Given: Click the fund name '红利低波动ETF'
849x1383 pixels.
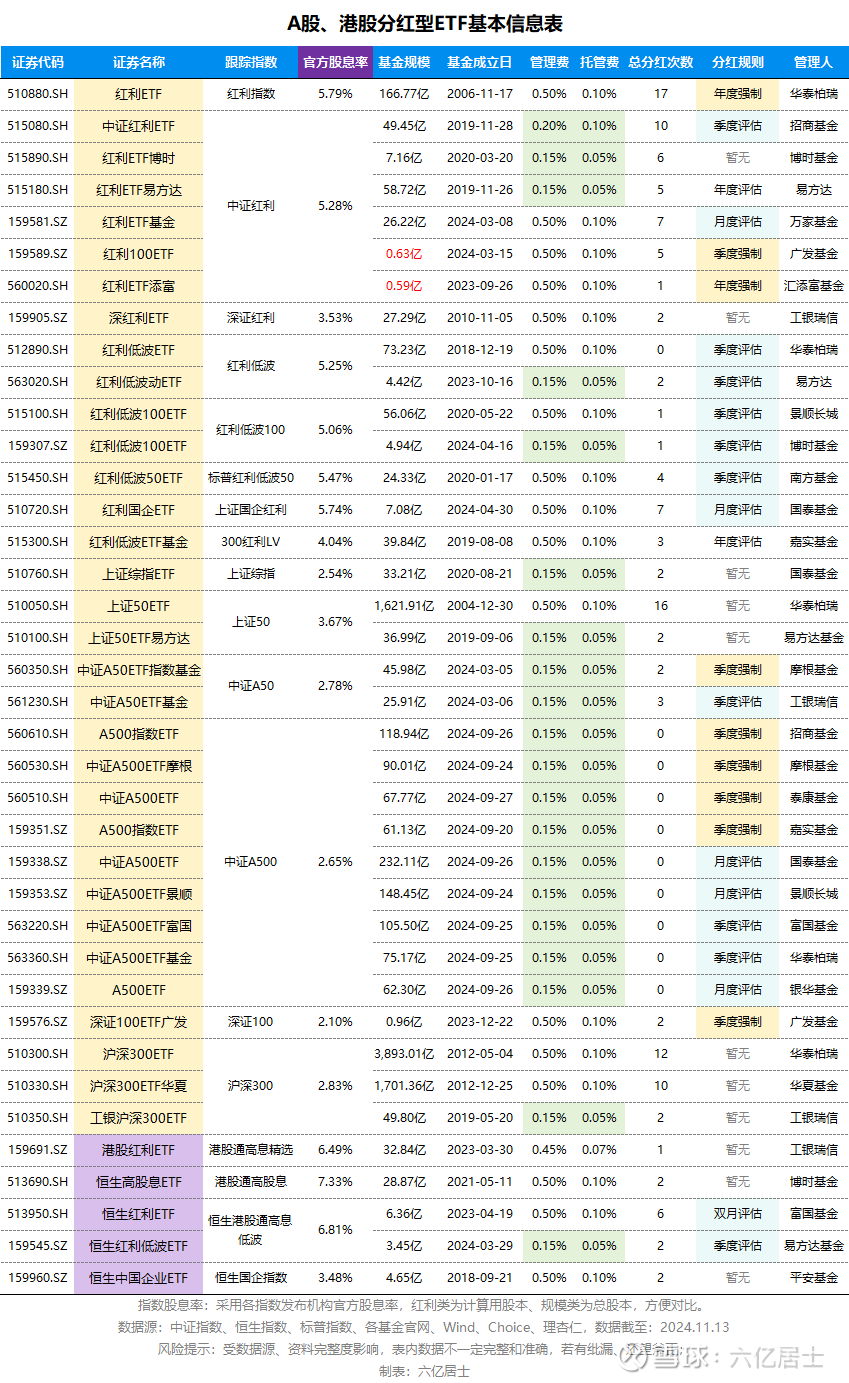Looking at the screenshot, I should (x=138, y=382).
